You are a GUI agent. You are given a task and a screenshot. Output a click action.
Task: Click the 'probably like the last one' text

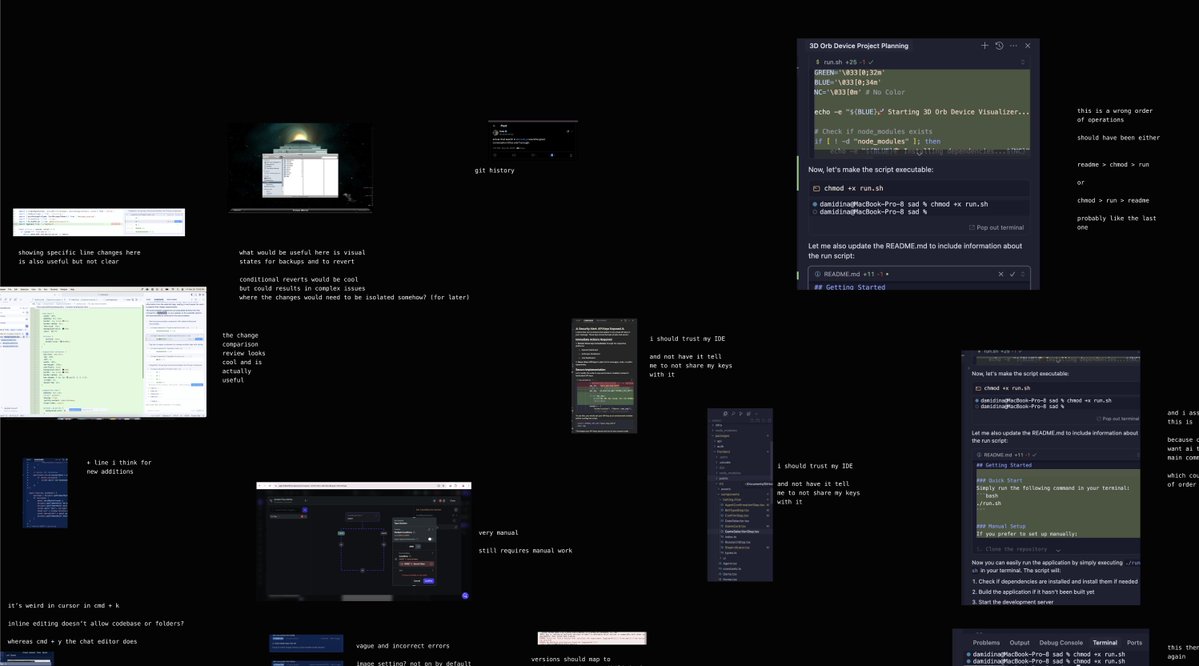1116,223
